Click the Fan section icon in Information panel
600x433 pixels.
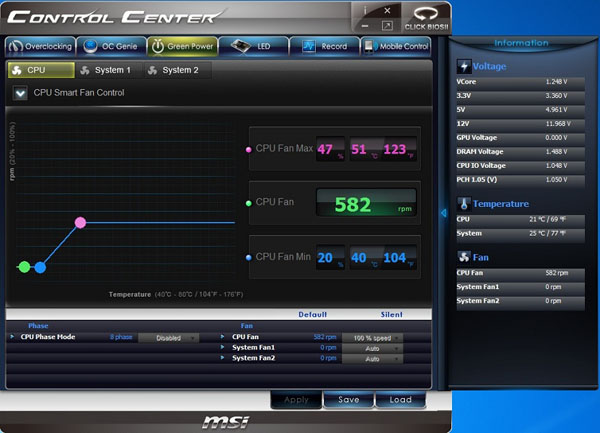point(464,257)
